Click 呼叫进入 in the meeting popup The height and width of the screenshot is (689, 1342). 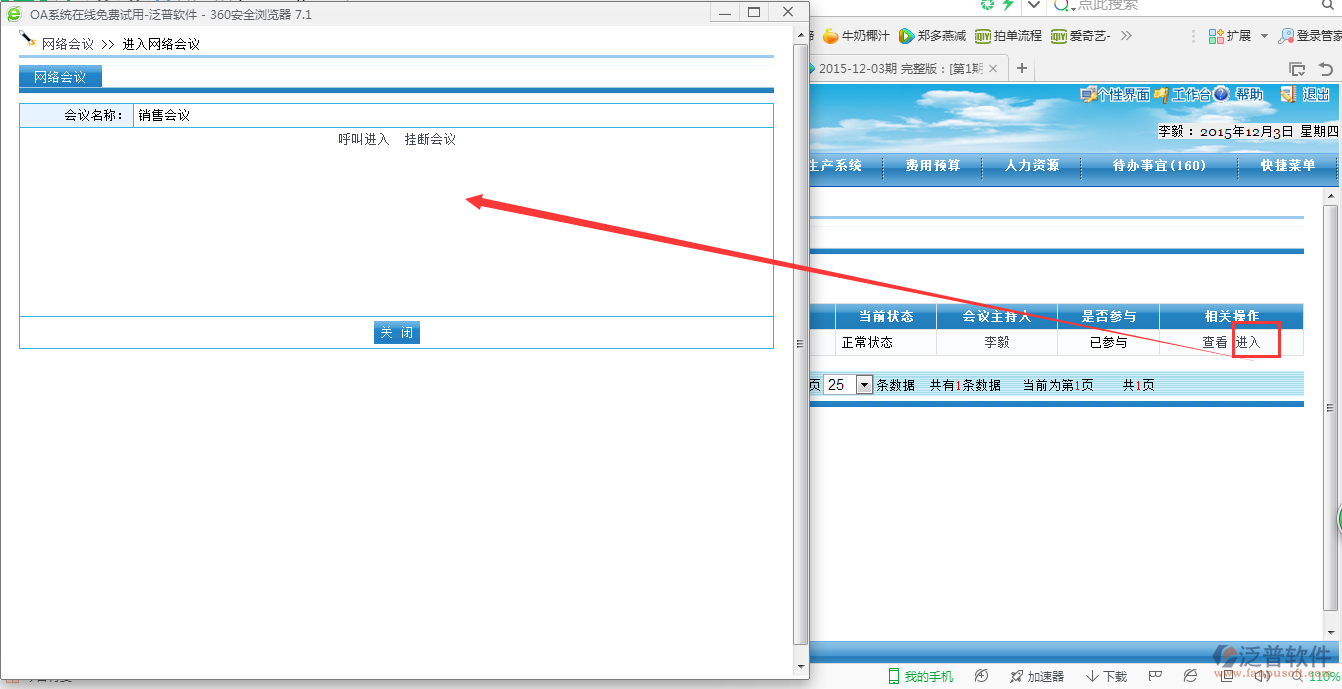[x=364, y=140]
